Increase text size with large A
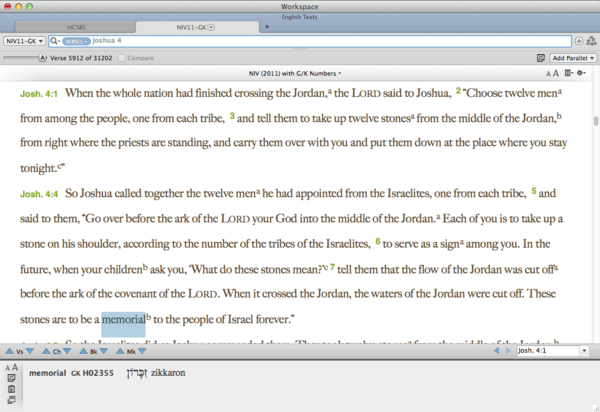The height and width of the screenshot is (412, 600). tap(556, 73)
